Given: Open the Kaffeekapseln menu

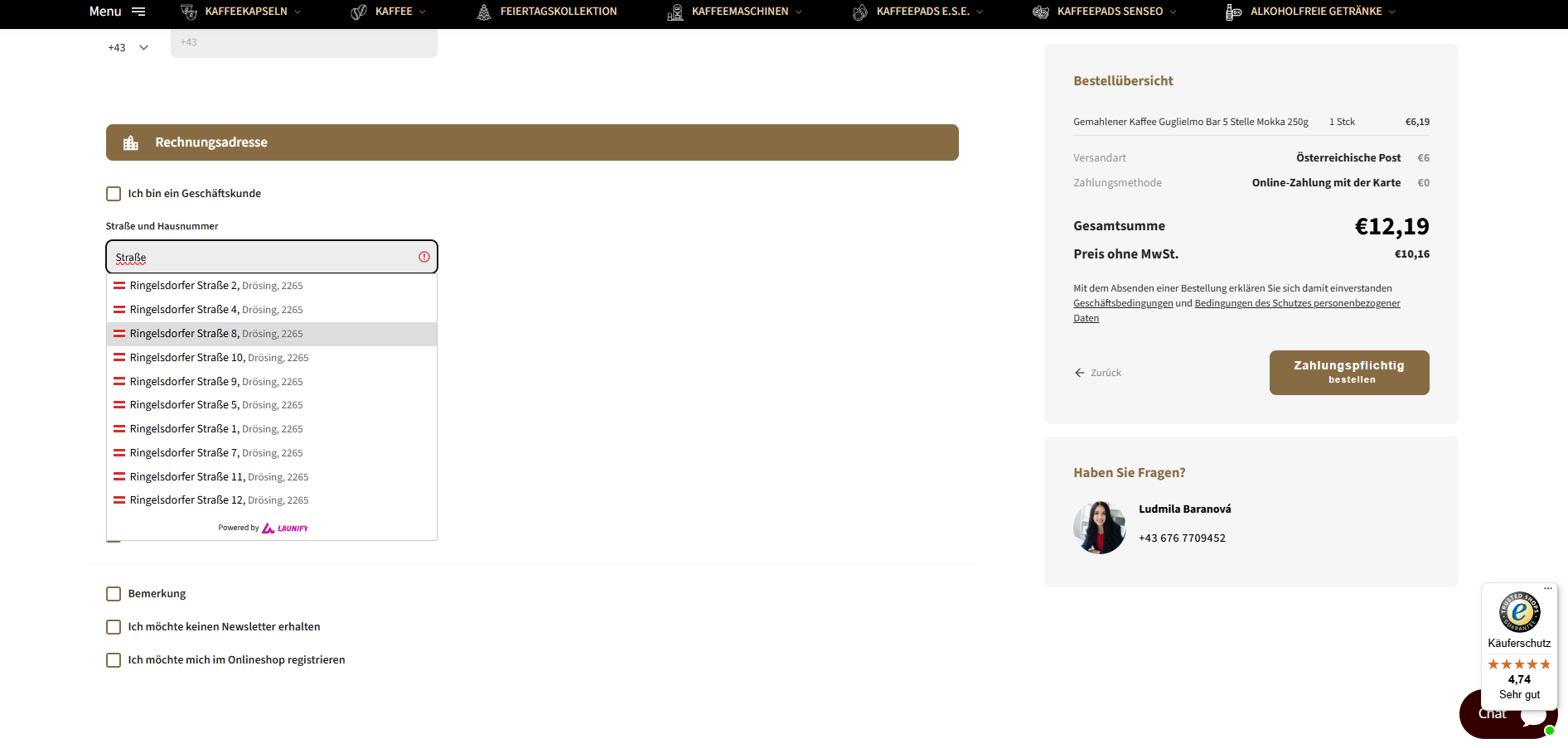Looking at the screenshot, I should [246, 12].
